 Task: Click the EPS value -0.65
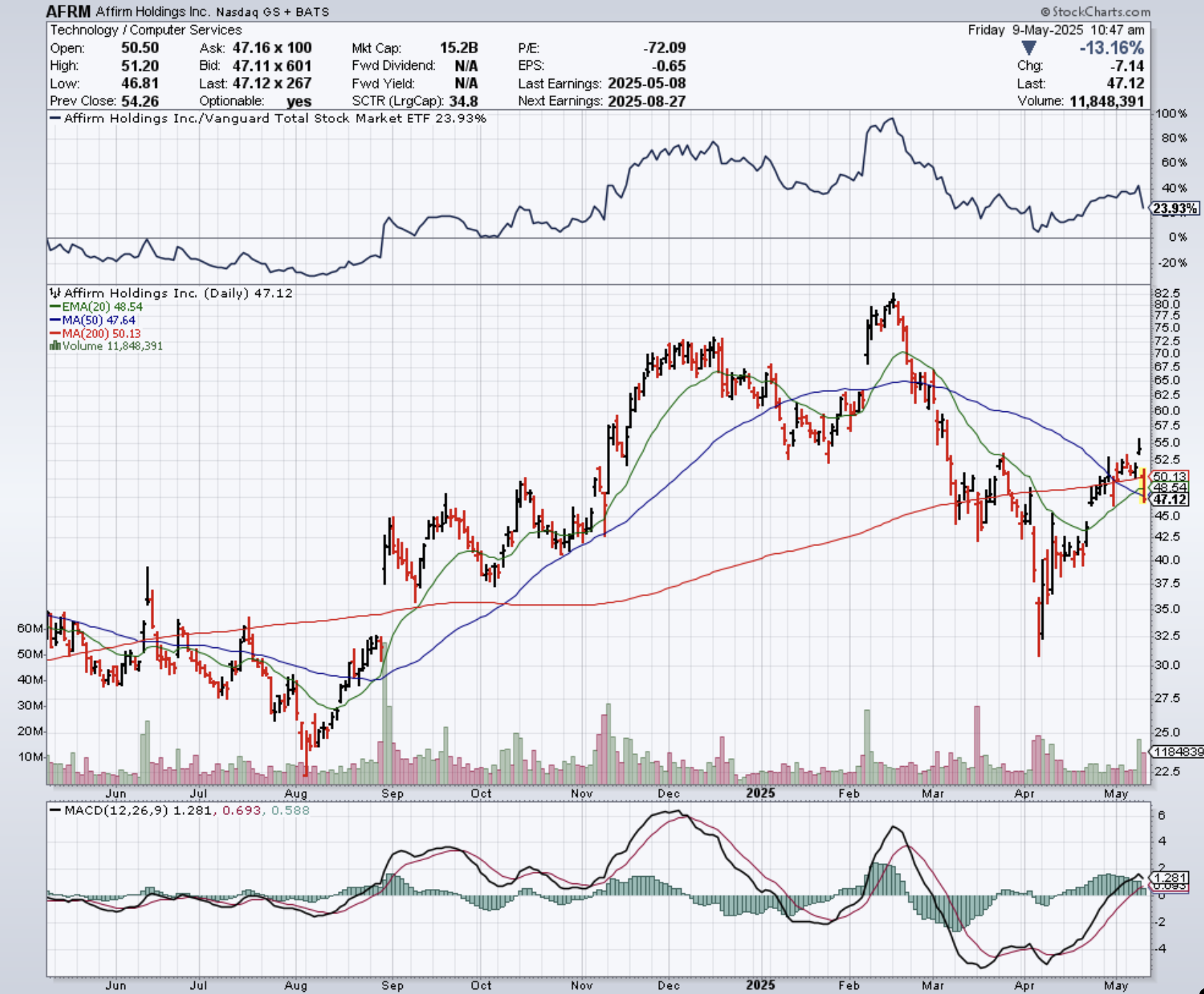coord(669,65)
